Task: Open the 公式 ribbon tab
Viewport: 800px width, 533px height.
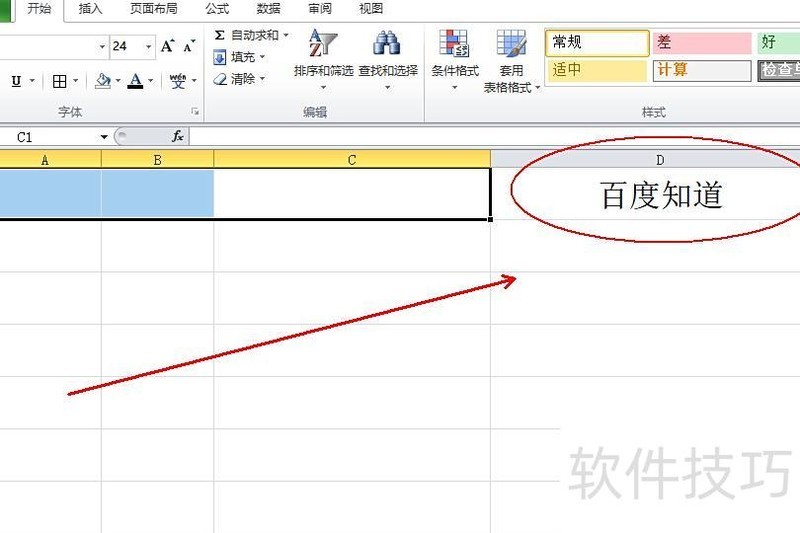Action: click(217, 9)
